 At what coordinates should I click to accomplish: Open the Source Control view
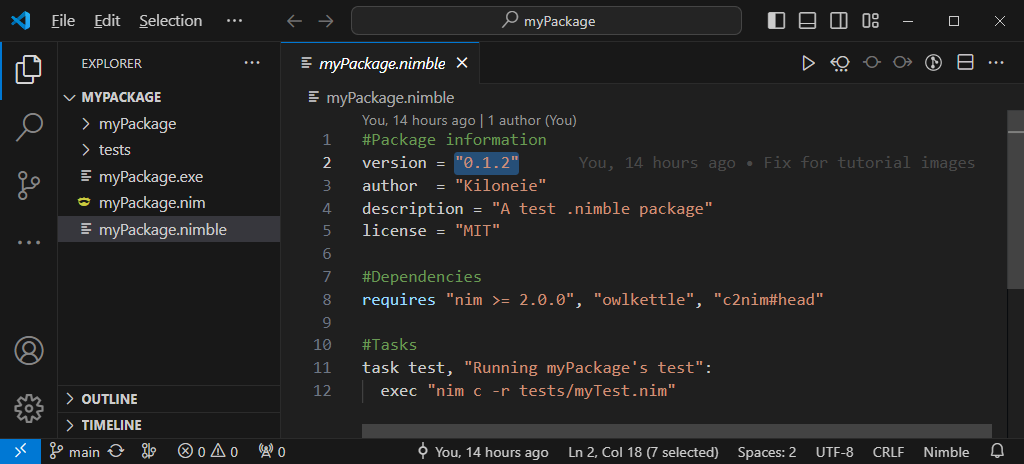pos(29,185)
